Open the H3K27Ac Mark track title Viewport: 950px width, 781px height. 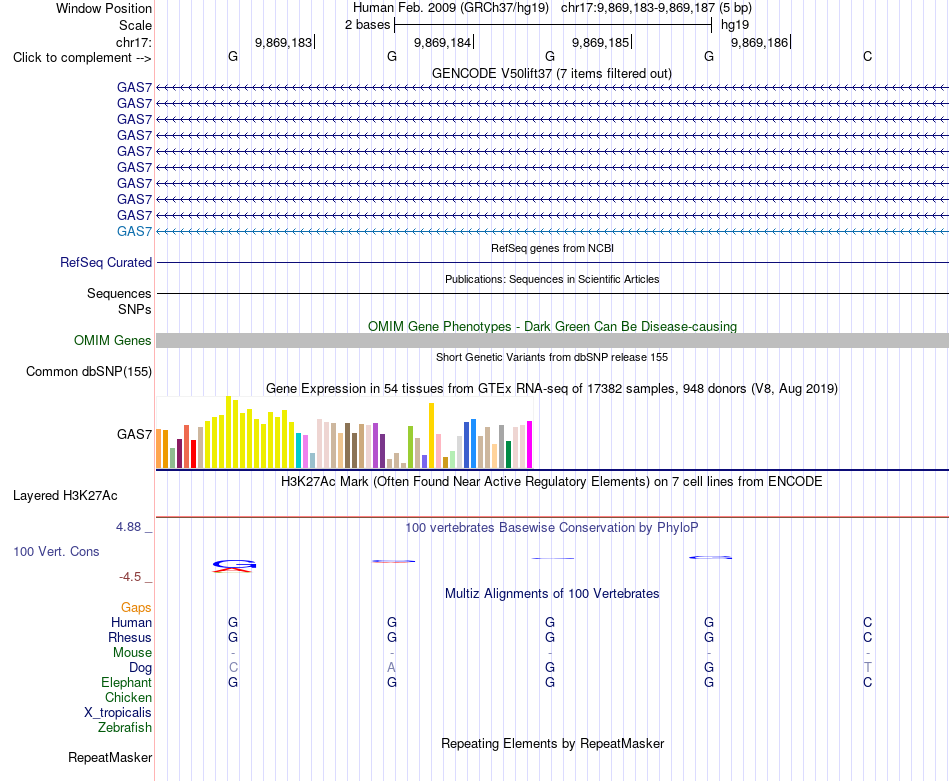tap(552, 482)
